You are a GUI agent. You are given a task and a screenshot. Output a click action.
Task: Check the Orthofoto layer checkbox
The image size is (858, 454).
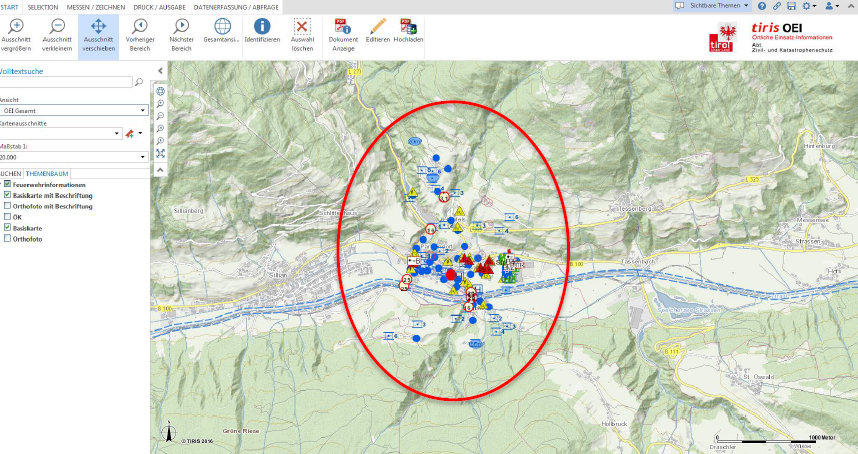tap(8, 238)
